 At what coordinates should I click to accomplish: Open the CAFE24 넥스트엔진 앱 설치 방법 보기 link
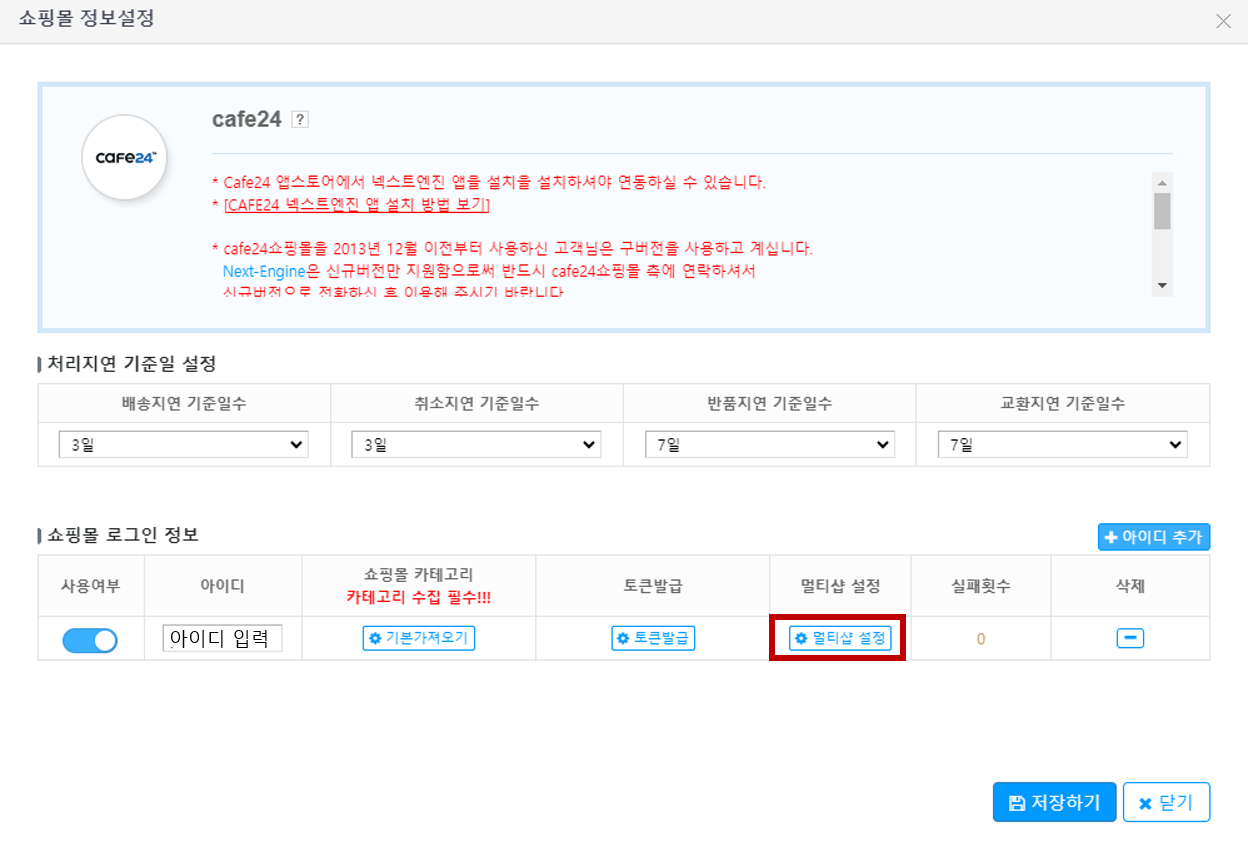357,205
